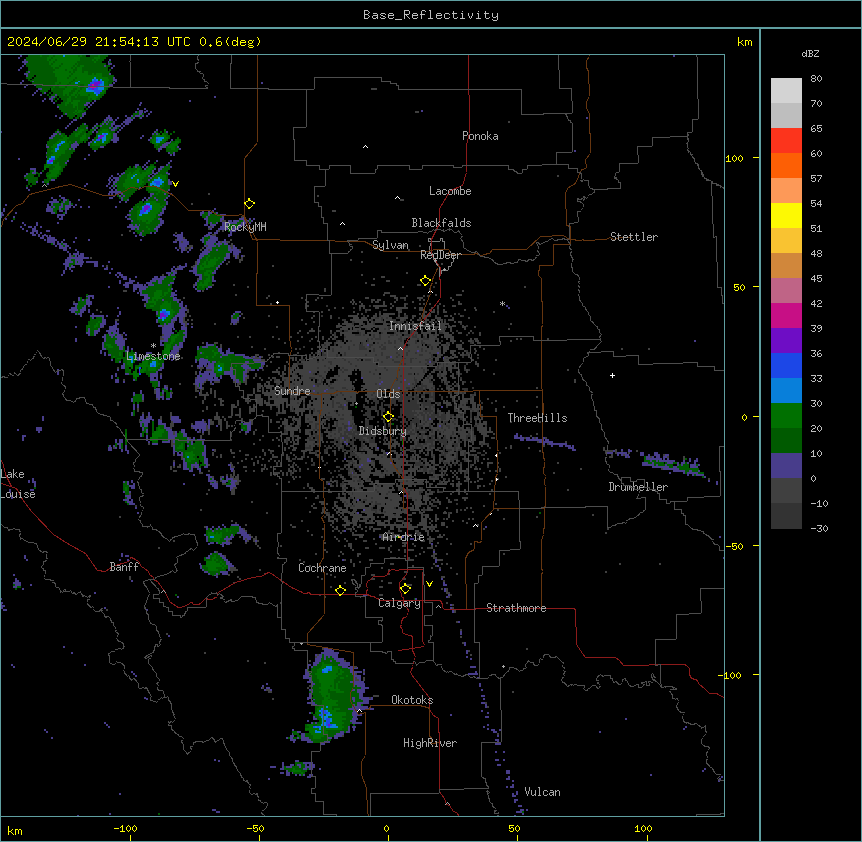Select the yellow 54 dBZ legend swatch
Screen dimensions: 862x842
[x=786, y=215]
